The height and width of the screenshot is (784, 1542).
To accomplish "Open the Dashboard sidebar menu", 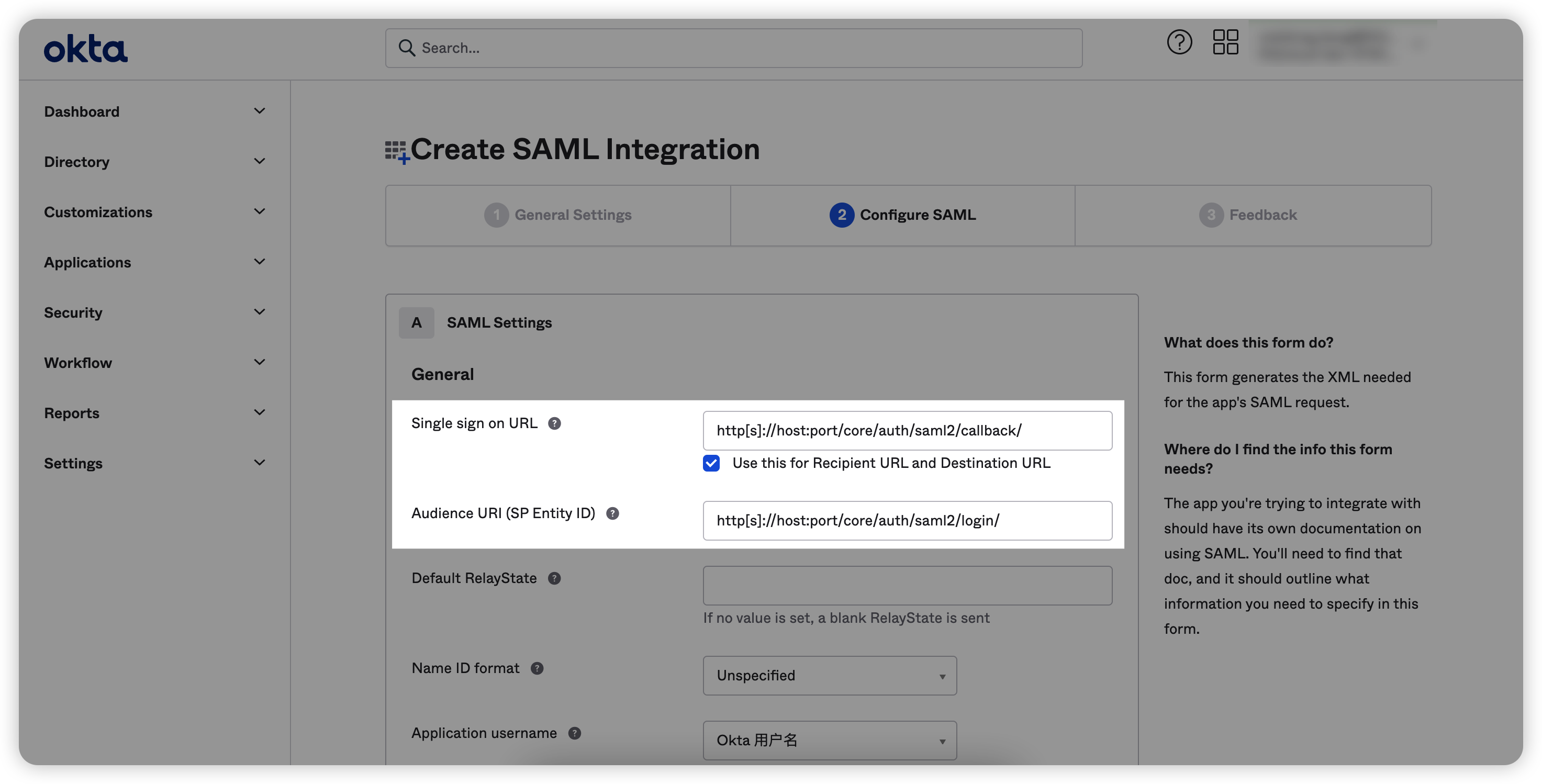I will click(154, 111).
